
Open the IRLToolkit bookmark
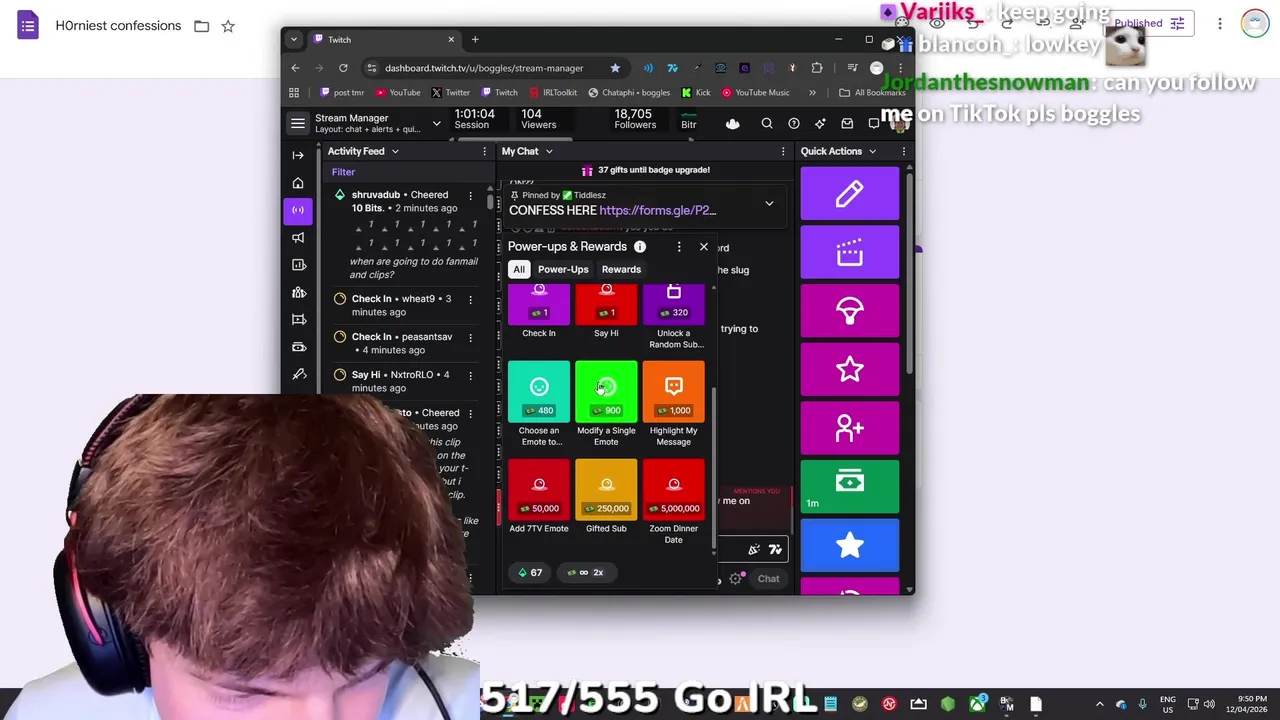pos(552,93)
